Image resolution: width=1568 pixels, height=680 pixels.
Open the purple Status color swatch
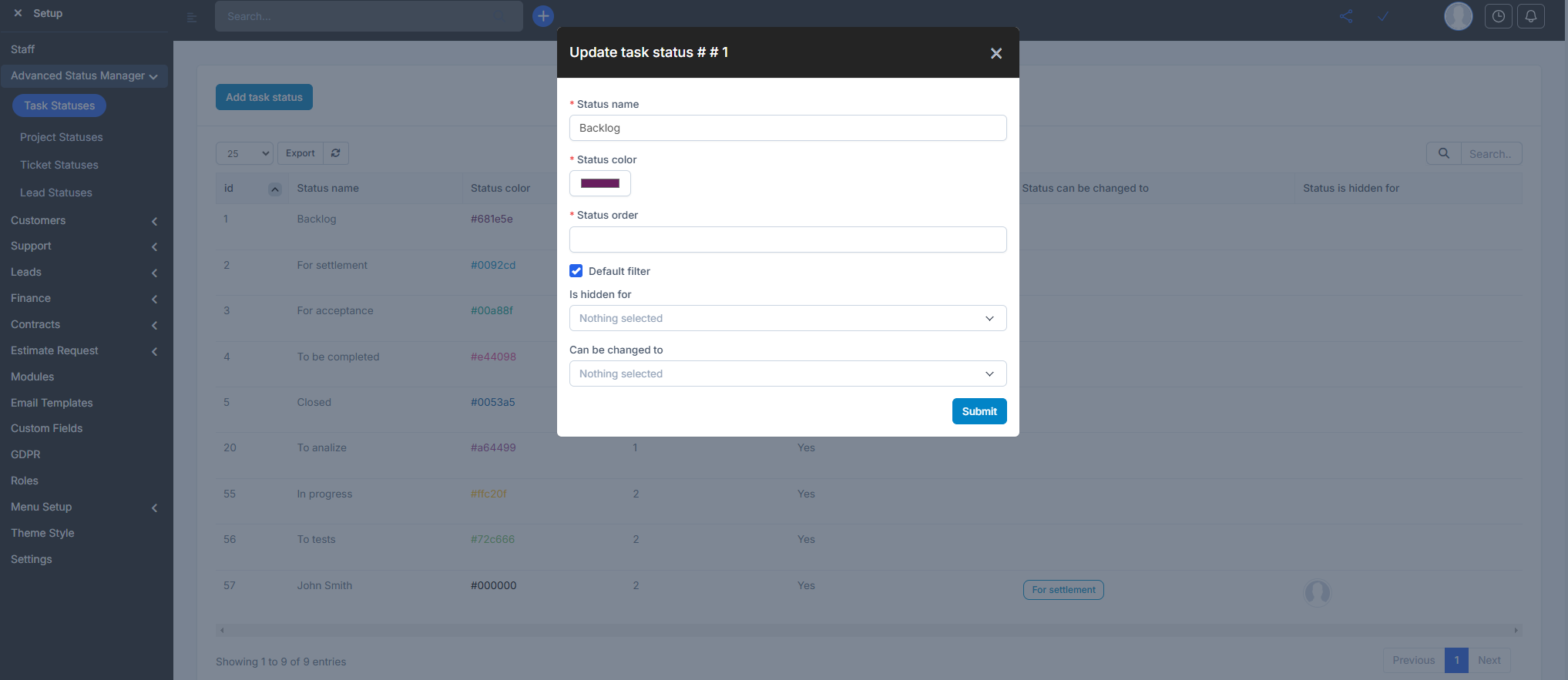click(599, 183)
